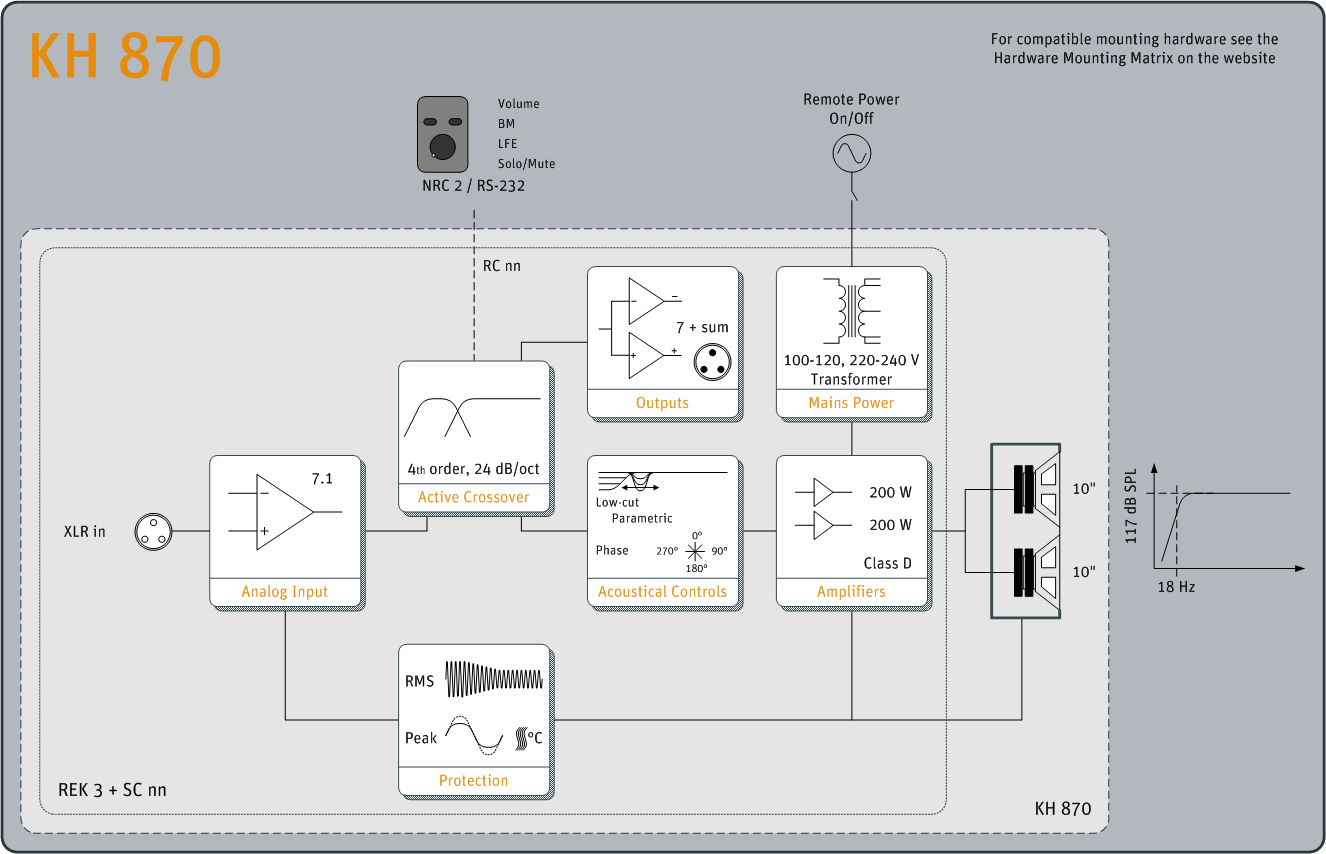Click the BM text by the remote
This screenshot has height=854, width=1326.
507,124
